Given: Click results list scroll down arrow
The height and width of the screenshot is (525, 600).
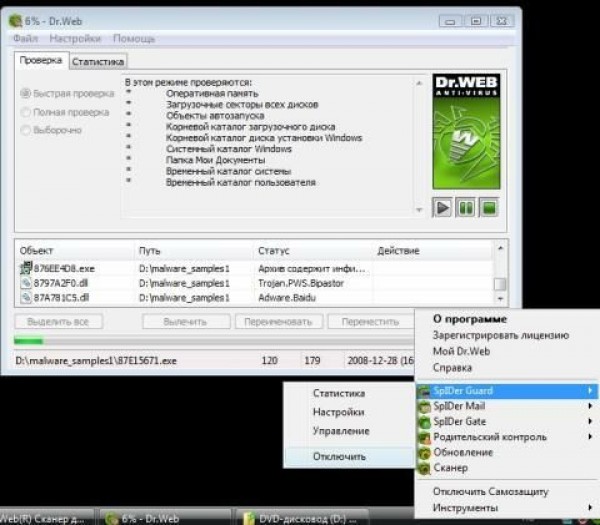Looking at the screenshot, I should [x=500, y=299].
